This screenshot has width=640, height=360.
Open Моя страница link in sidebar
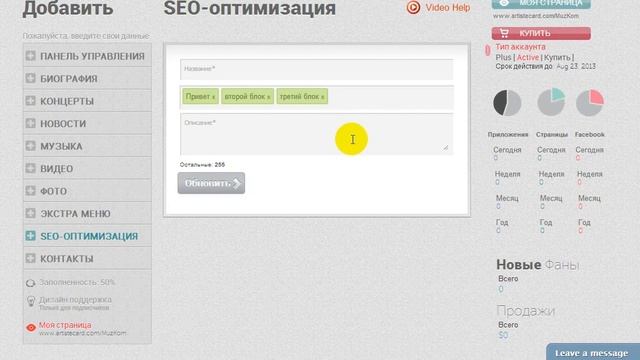65,325
